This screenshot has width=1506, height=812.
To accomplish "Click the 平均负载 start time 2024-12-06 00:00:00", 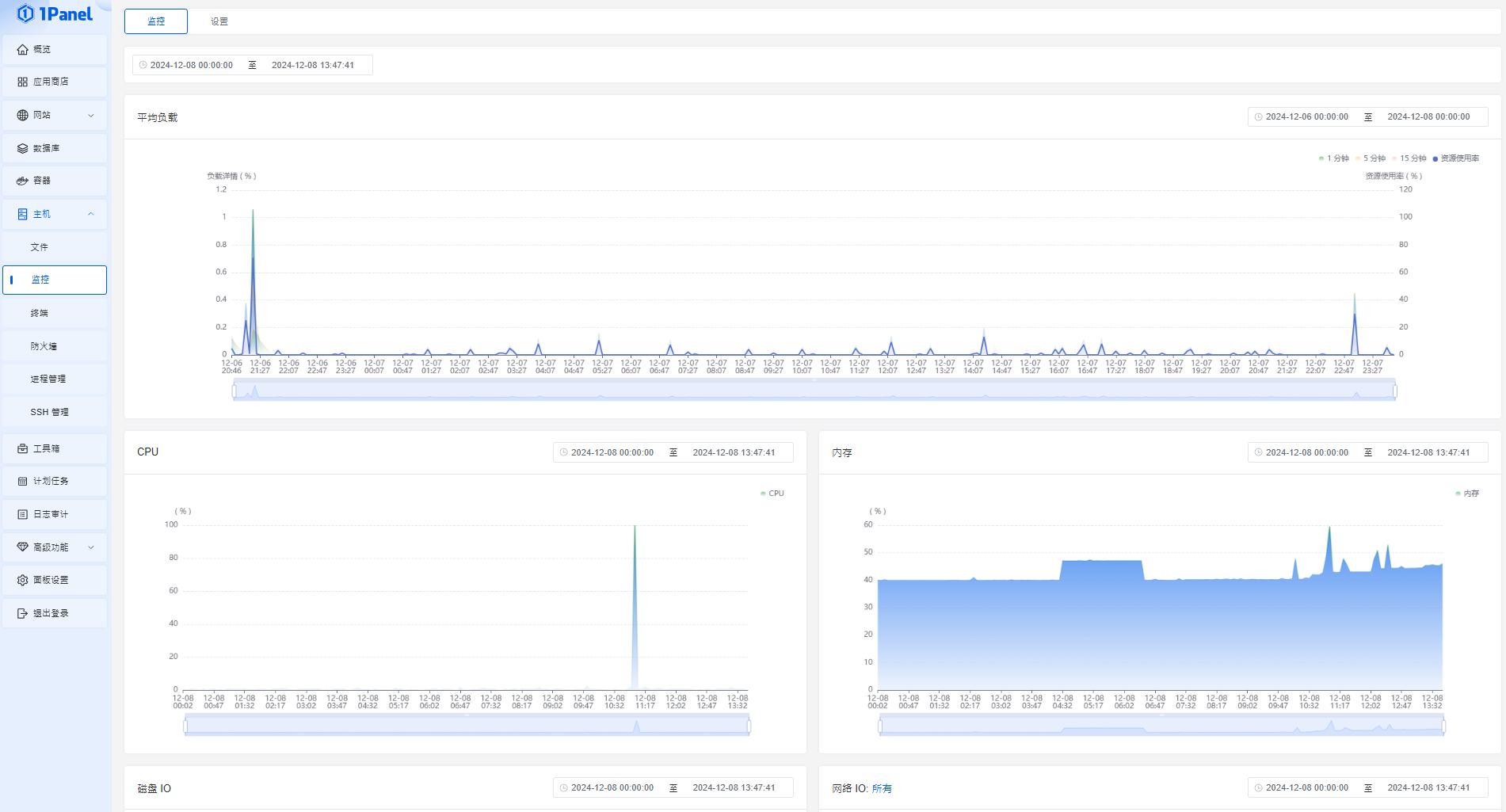I will (1307, 116).
